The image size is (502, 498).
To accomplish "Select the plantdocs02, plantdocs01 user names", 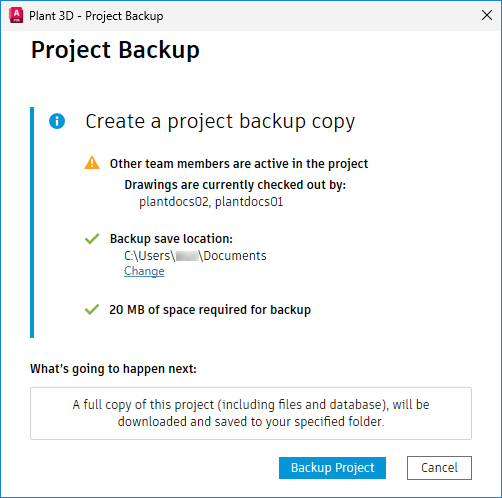I will pos(211,202).
